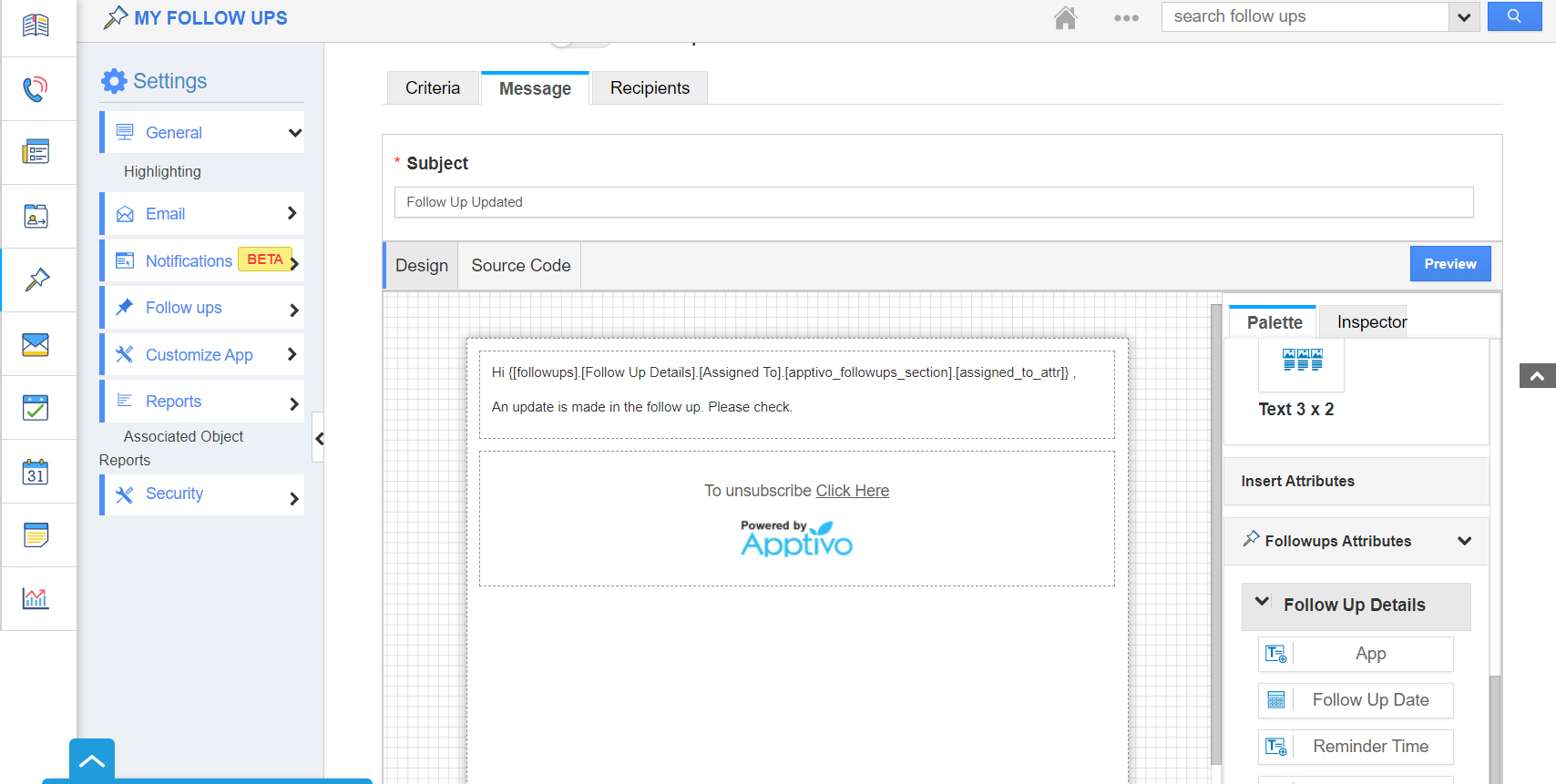Switch to the Recipients tab

(650, 88)
